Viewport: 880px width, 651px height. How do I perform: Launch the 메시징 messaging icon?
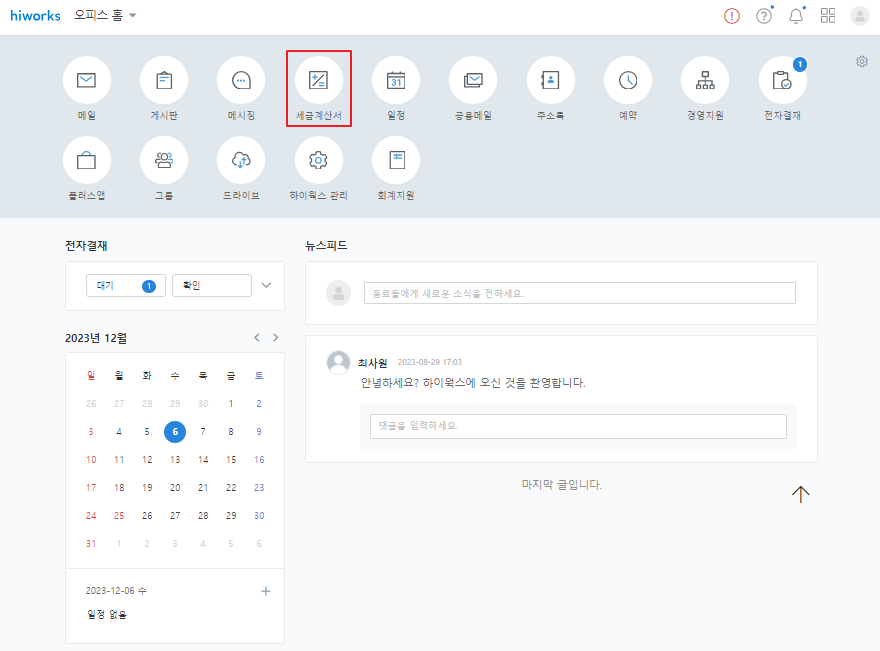pyautogui.click(x=241, y=81)
